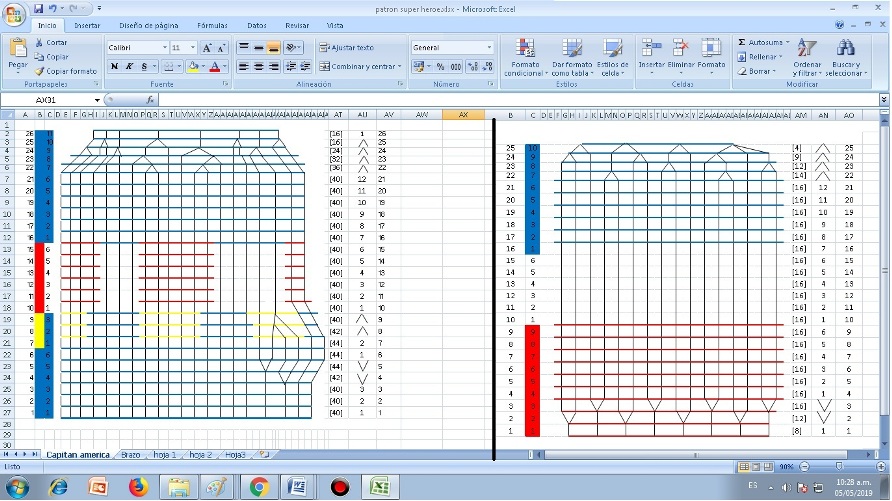Click the Autosuma button
The width and height of the screenshot is (892, 501).
click(765, 43)
